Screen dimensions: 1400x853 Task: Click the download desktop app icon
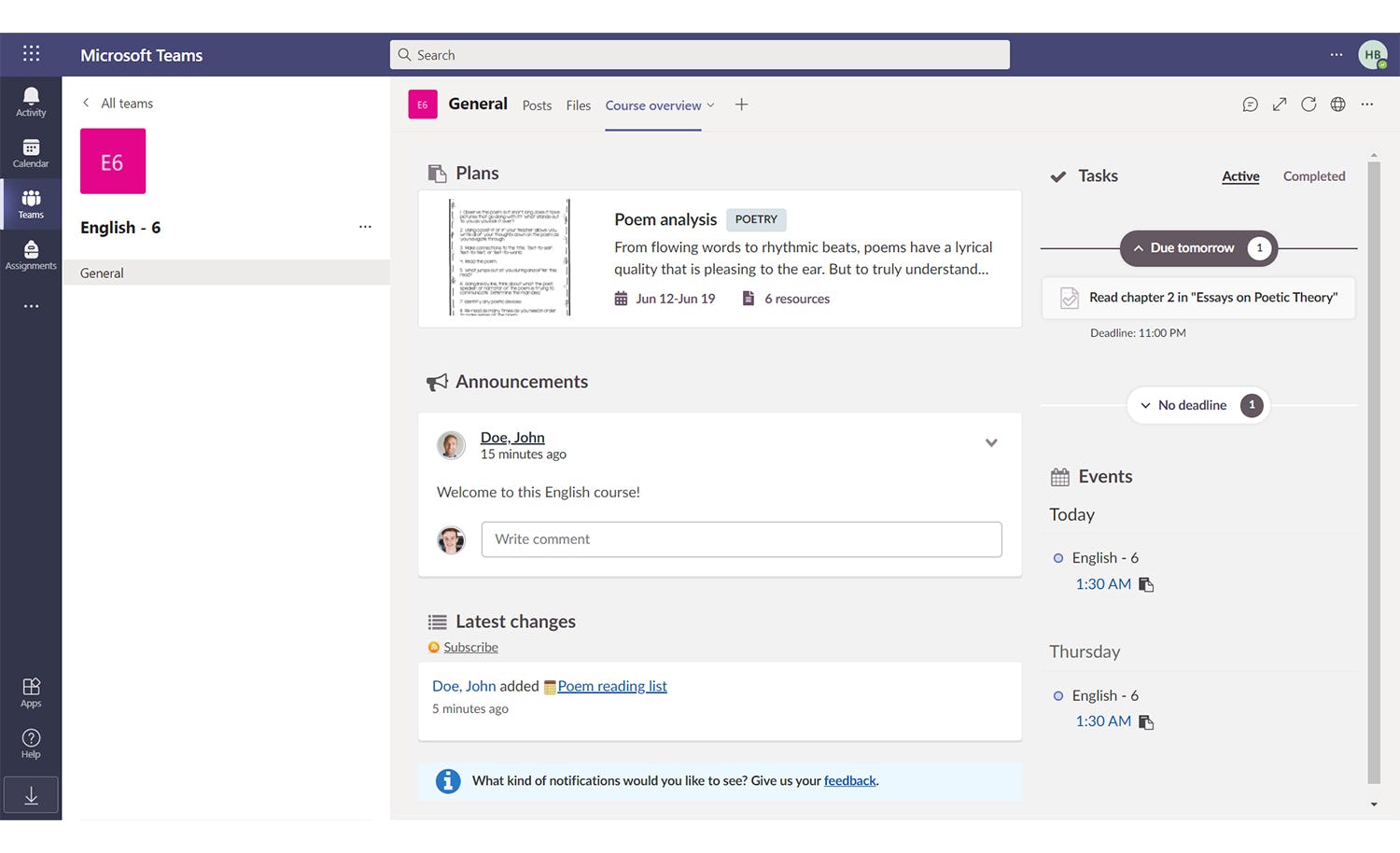pyautogui.click(x=31, y=795)
